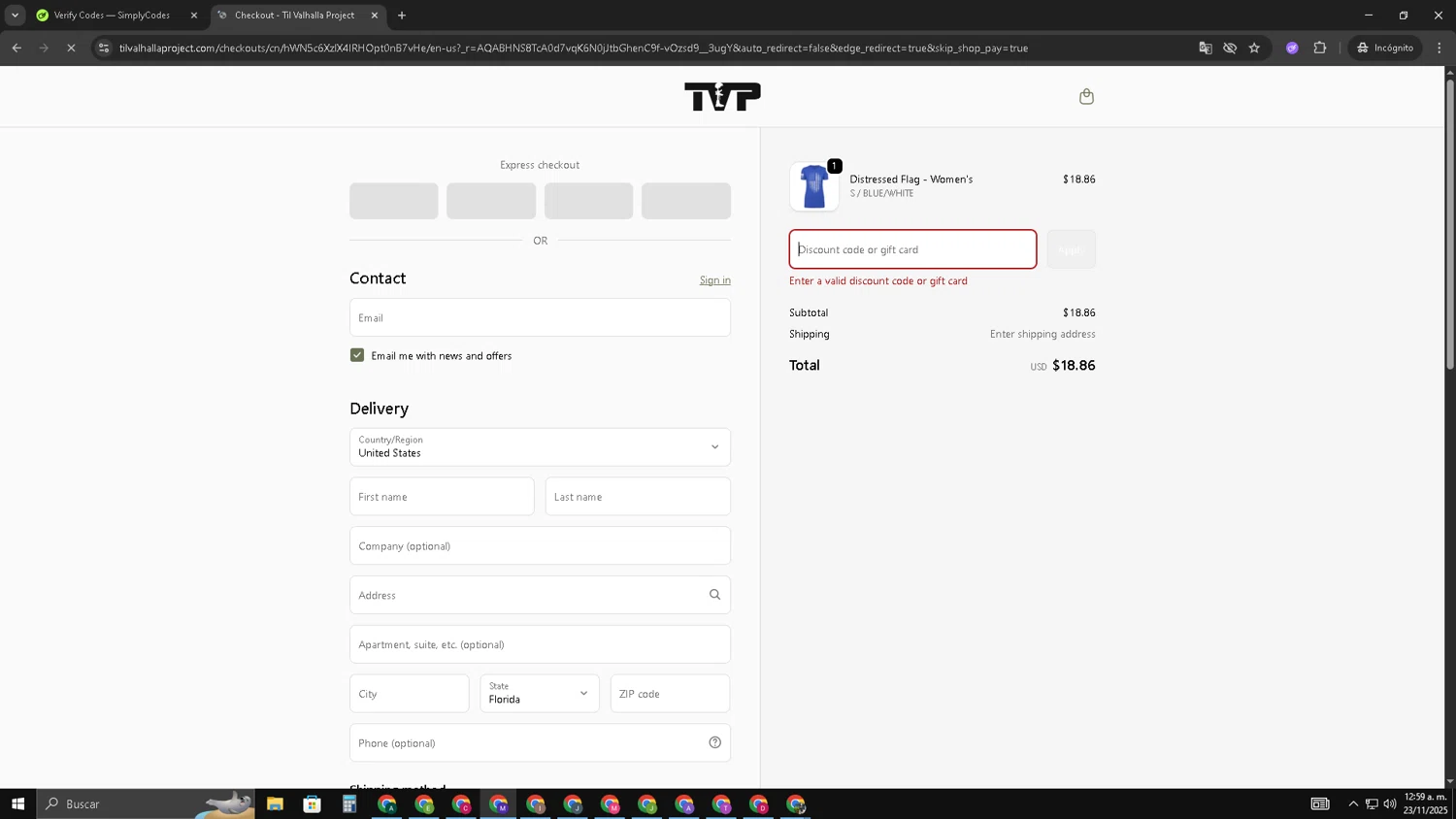Go back to the previous page
Image resolution: width=1456 pixels, height=819 pixels.
(x=17, y=48)
